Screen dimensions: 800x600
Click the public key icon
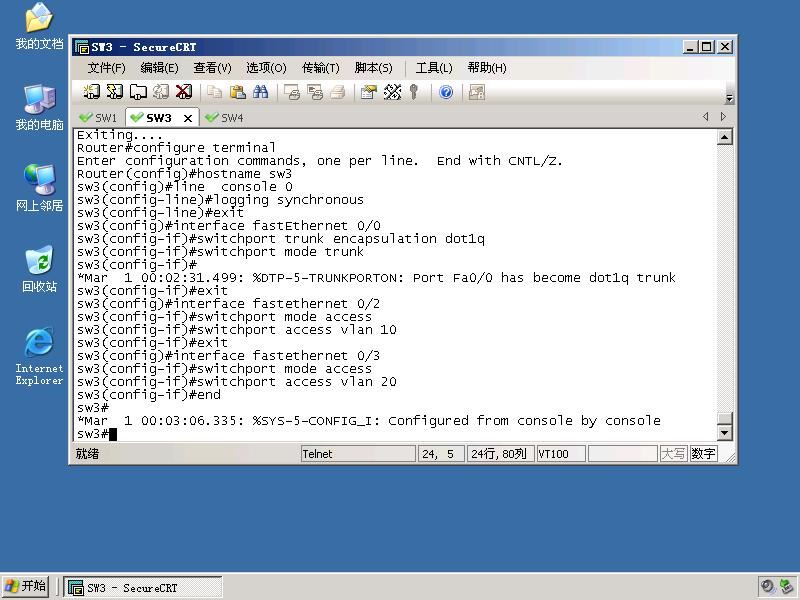point(414,92)
